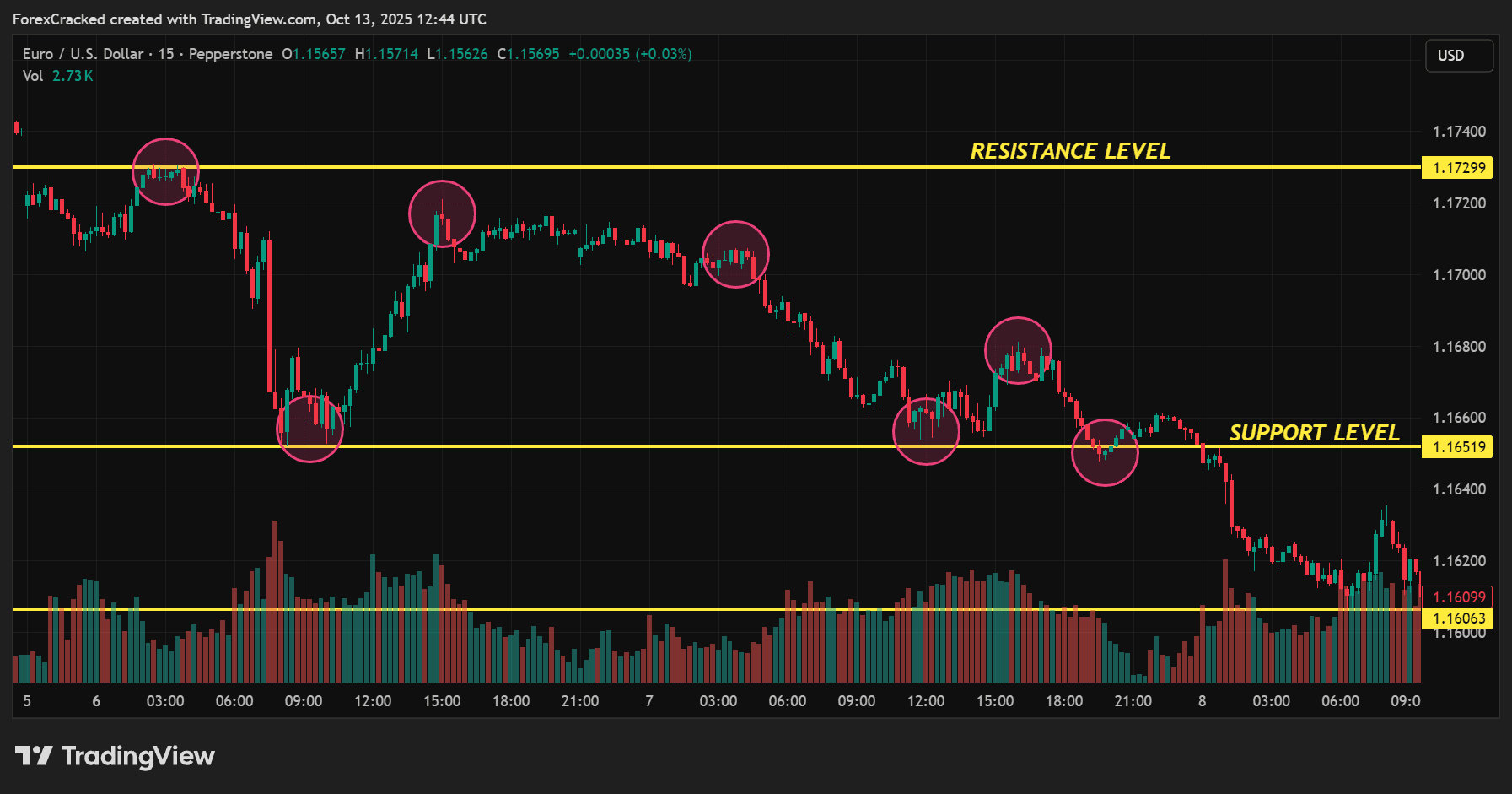
Task: Click the +0.03% change percentage value
Action: click(x=665, y=53)
